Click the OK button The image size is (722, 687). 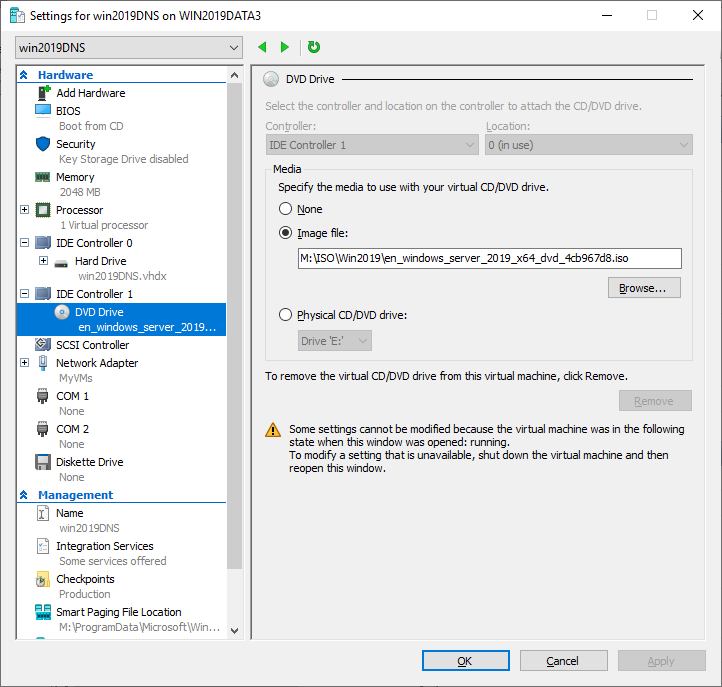tap(466, 661)
